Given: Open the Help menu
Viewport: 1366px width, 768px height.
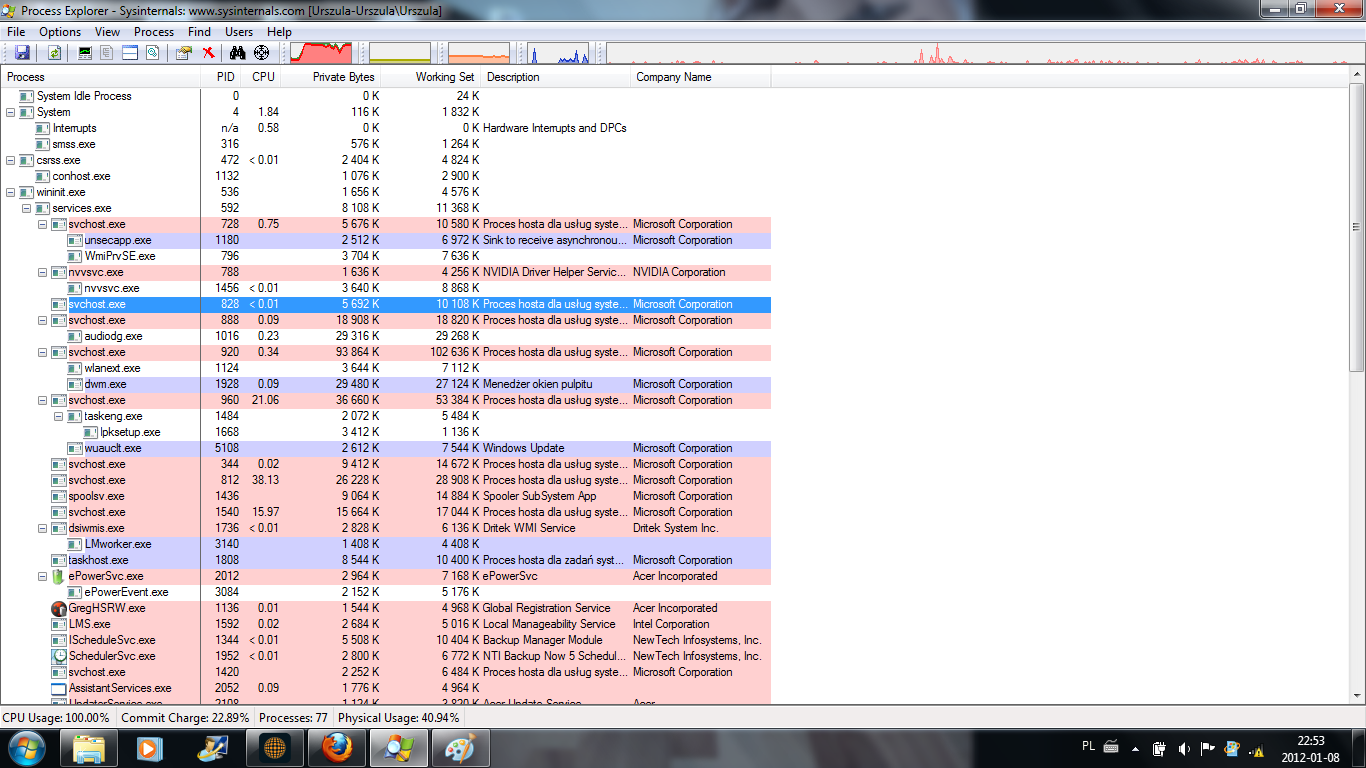Looking at the screenshot, I should (280, 32).
